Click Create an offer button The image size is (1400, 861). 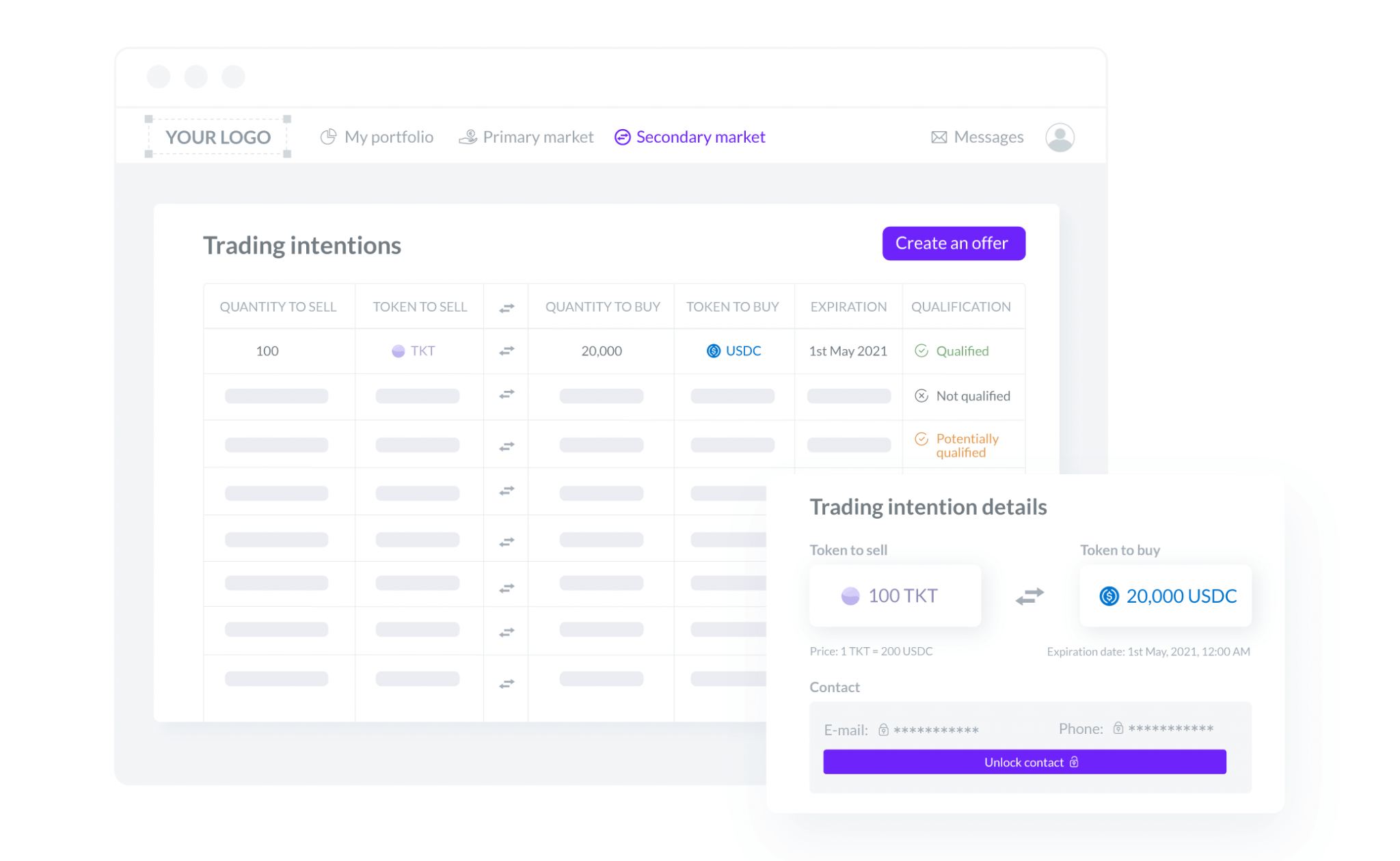[x=954, y=243]
